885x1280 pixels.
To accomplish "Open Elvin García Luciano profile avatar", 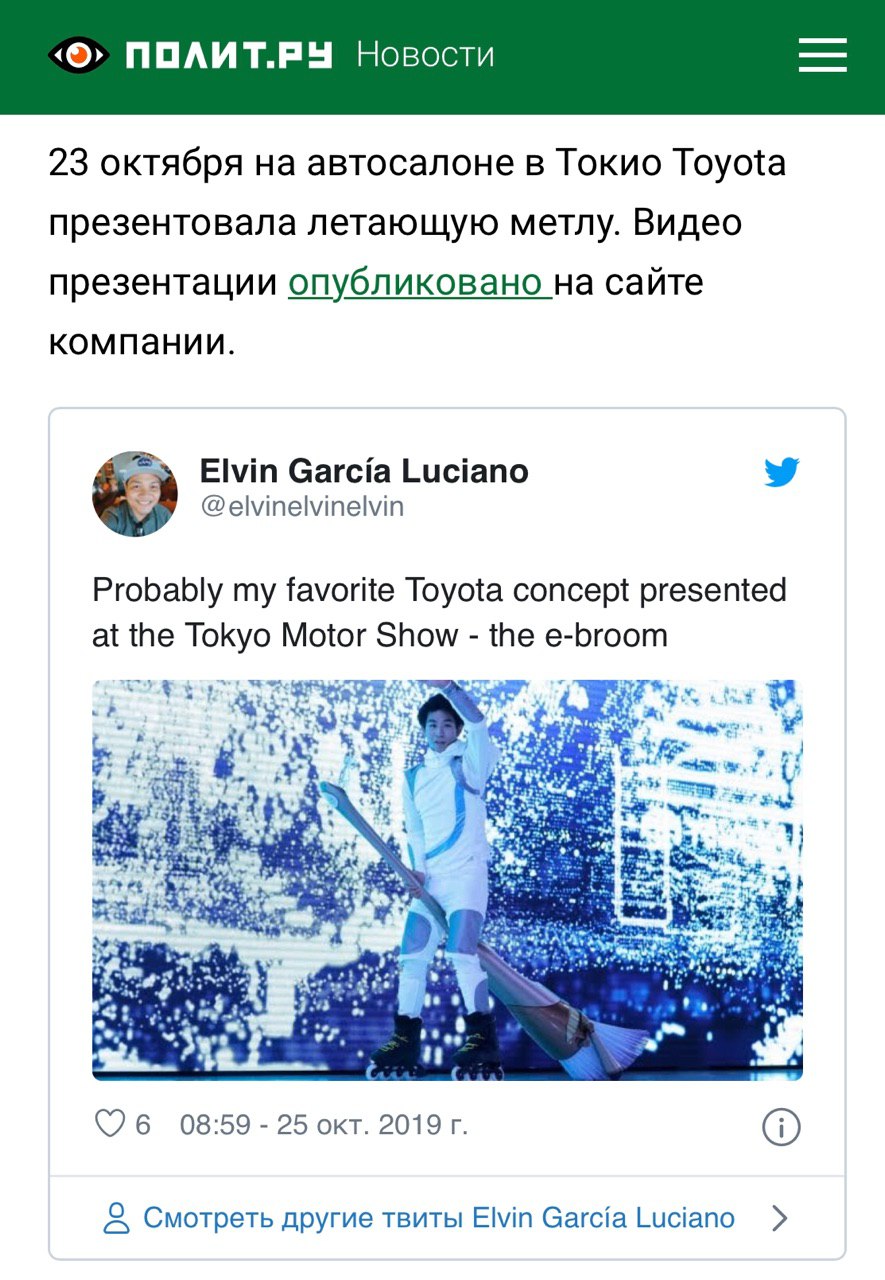I will pos(135,494).
